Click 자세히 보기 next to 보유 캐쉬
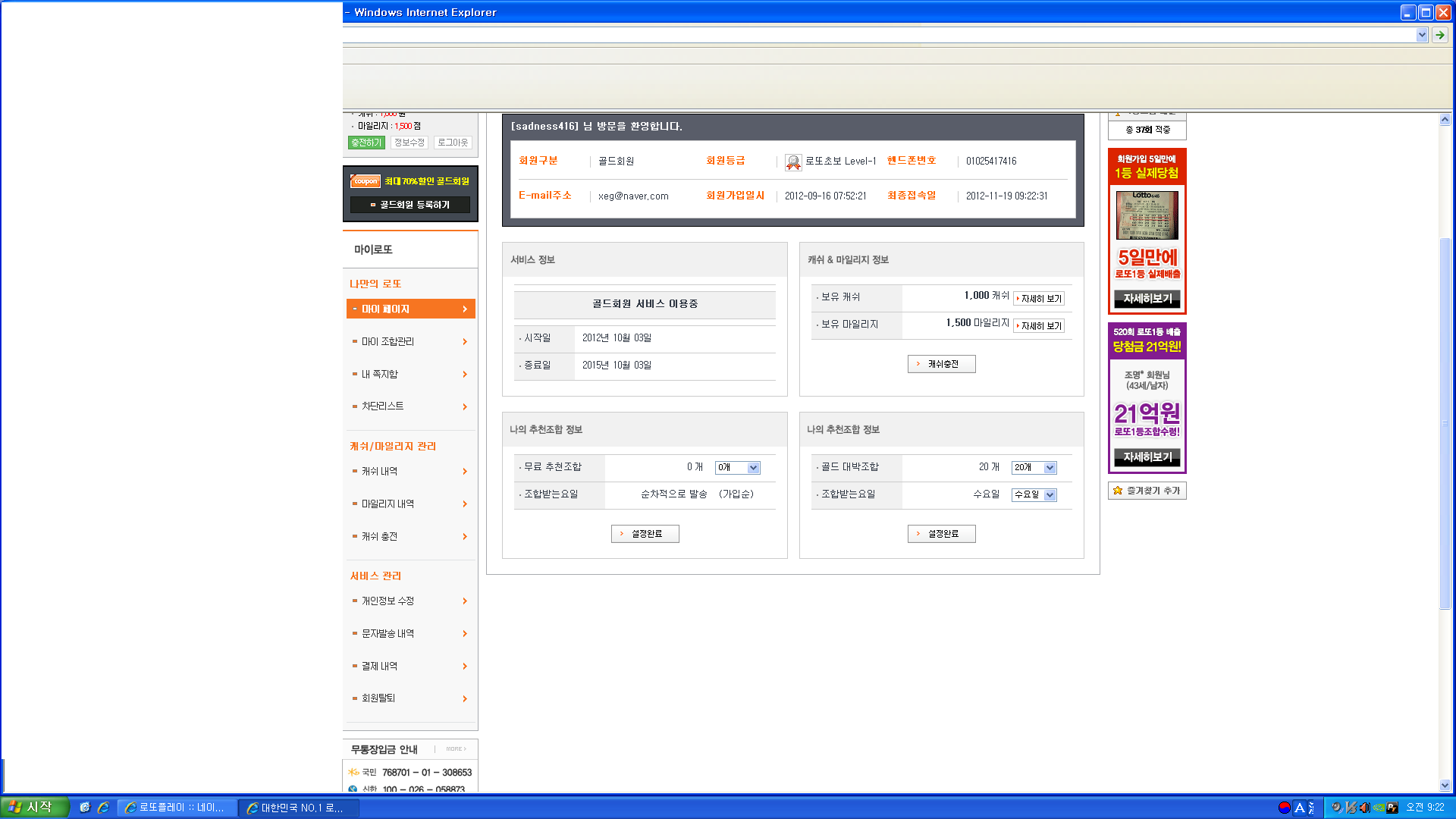 (x=1039, y=299)
